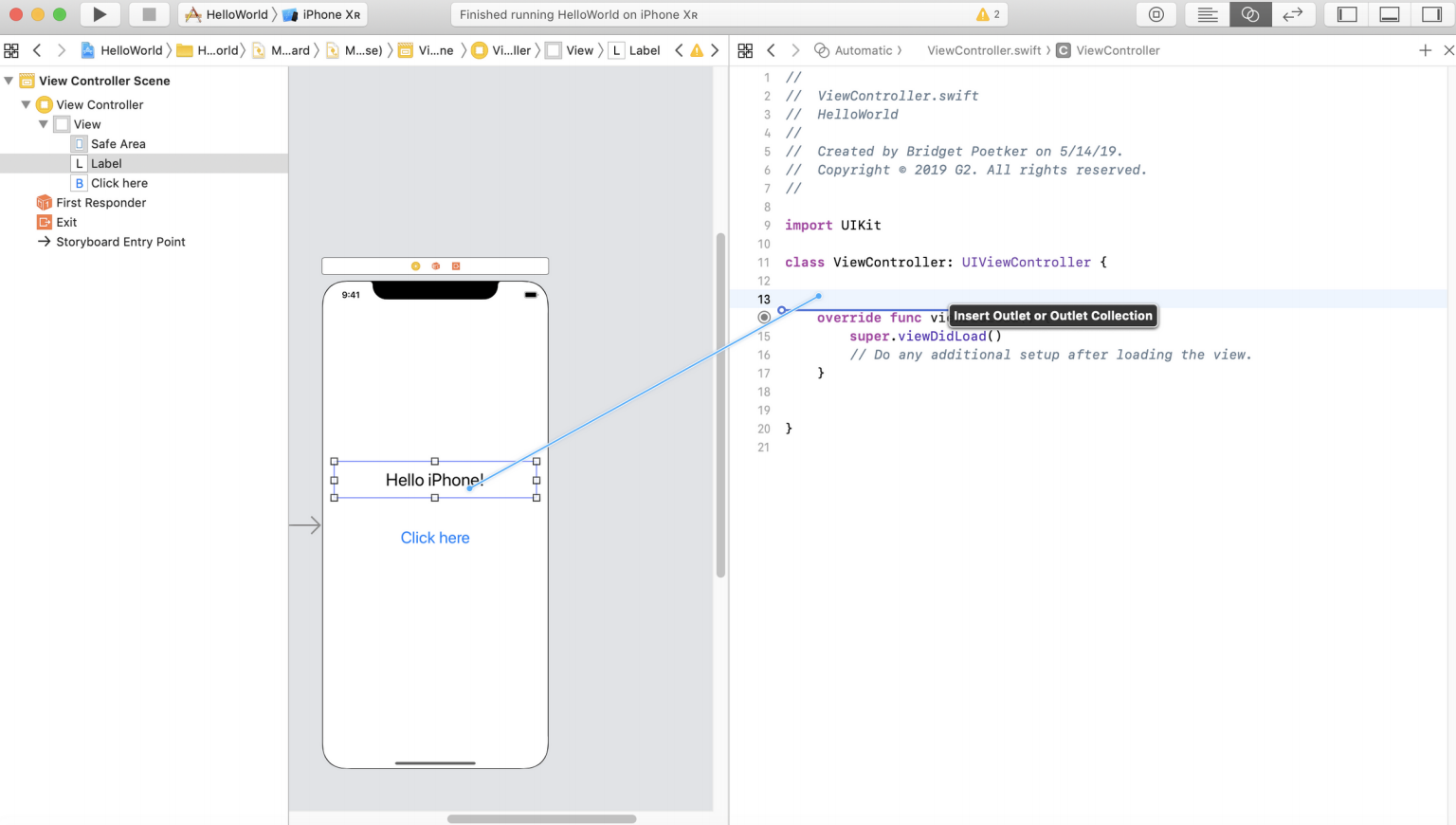Switch to Assistant editor

[1250, 14]
